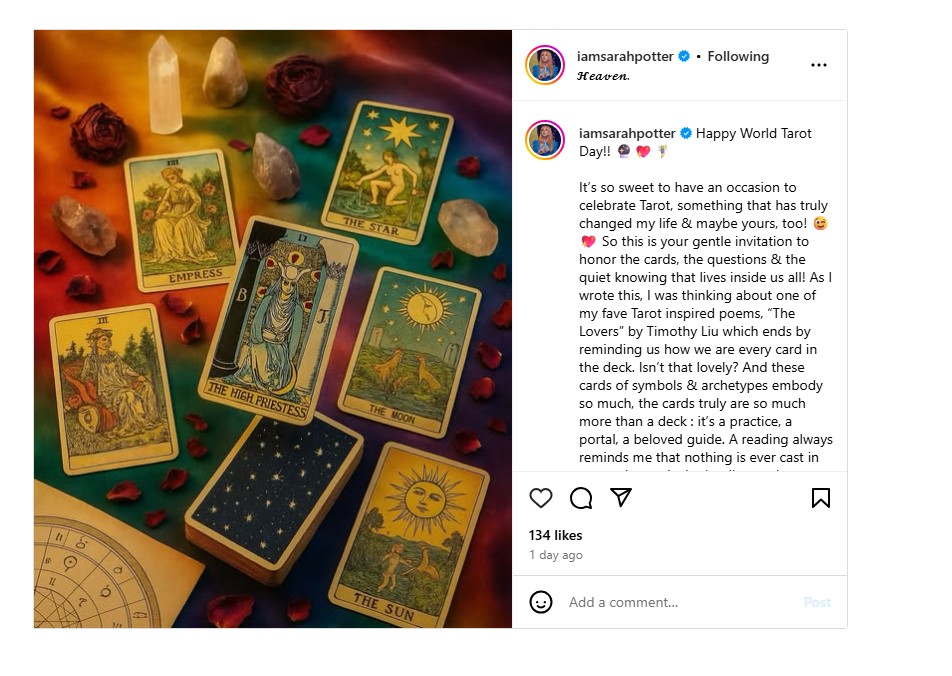The height and width of the screenshot is (676, 952).
Task: Click the tarot cards post image
Action: [273, 329]
